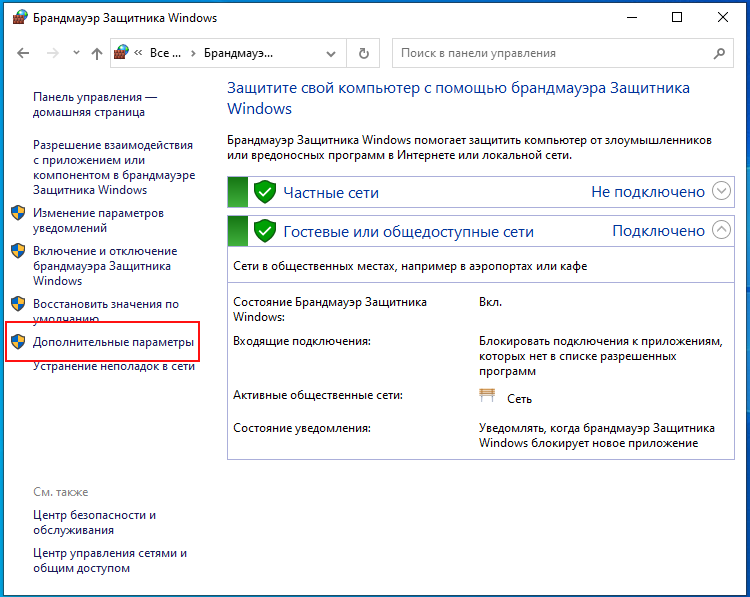Open 'Включение и отключение брандмауэра' link
Image resolution: width=750 pixels, height=597 pixels.
click(x=105, y=265)
